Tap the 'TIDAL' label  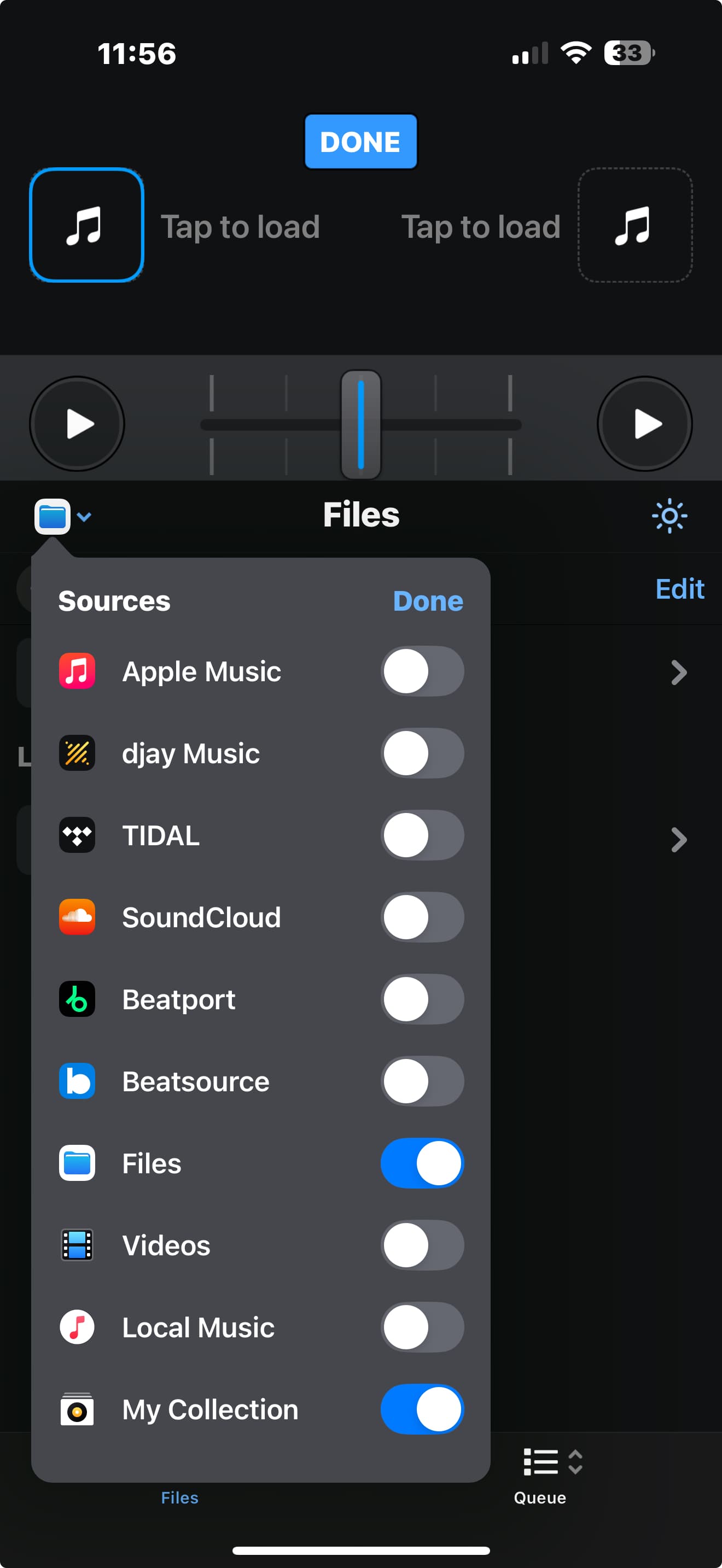(x=161, y=836)
